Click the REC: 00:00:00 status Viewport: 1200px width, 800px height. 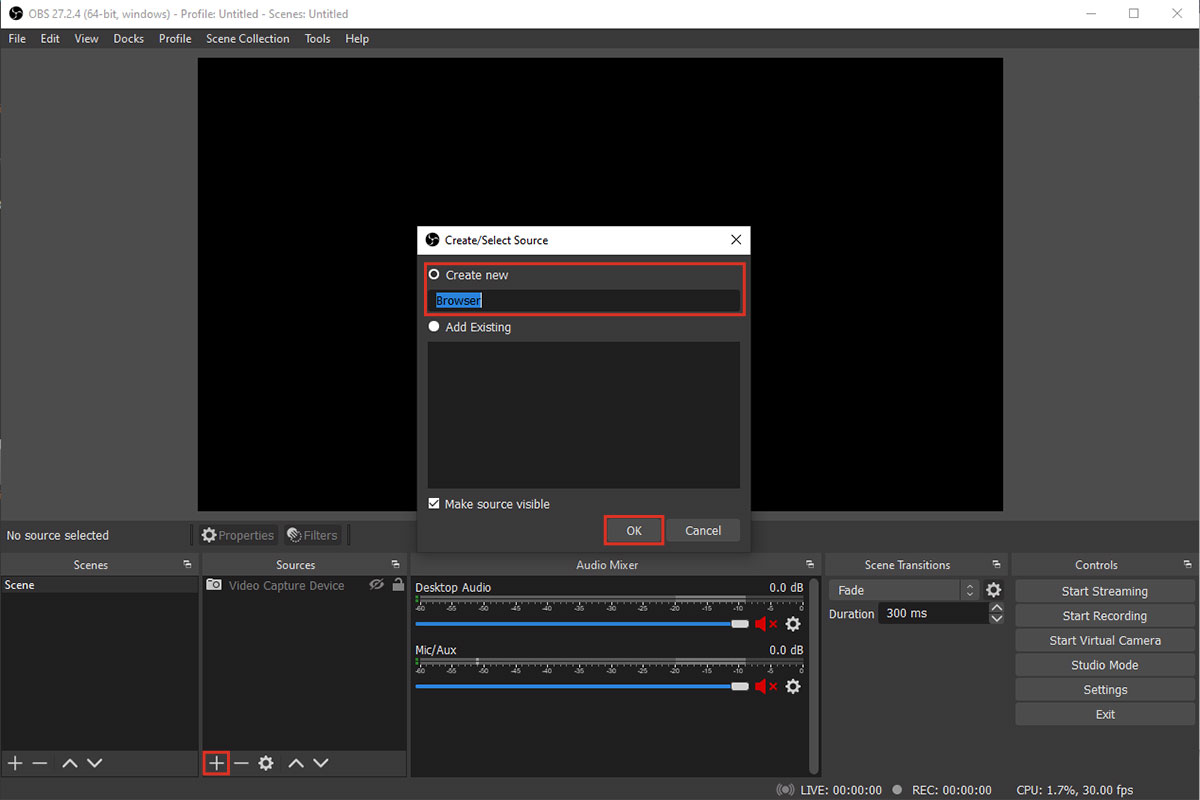click(x=950, y=790)
